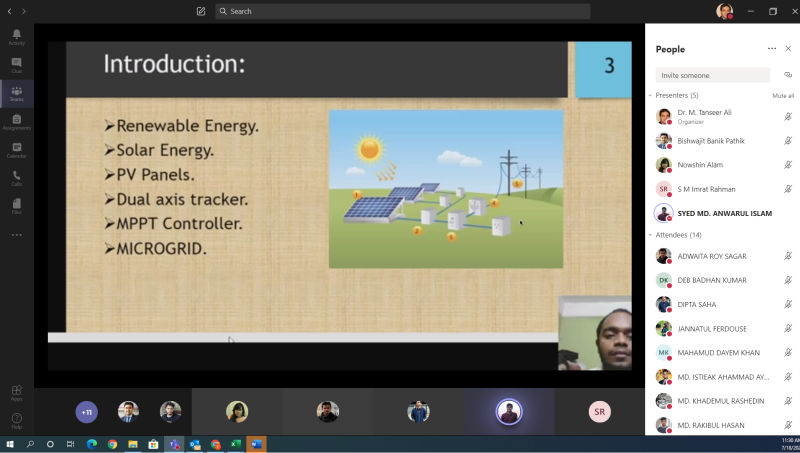The width and height of the screenshot is (800, 453).
Task: Click the Invite someone input field
Action: [x=713, y=75]
